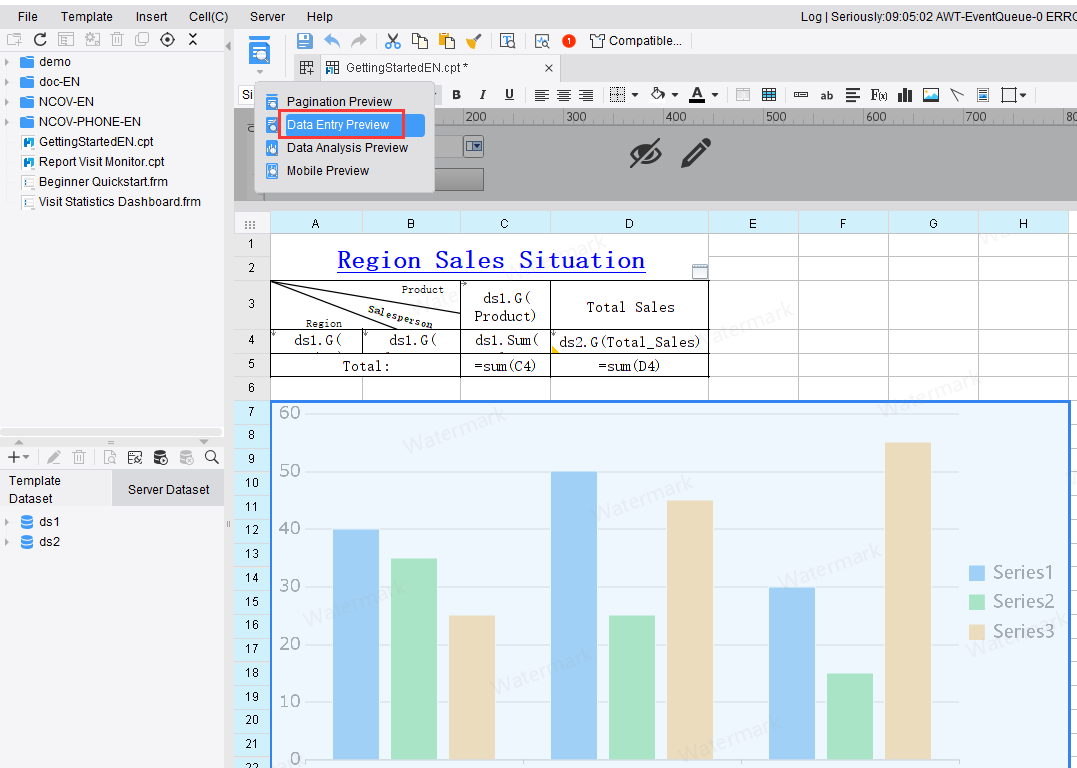The height and width of the screenshot is (768, 1077).
Task: Select the Region Sales Situation title cell
Action: pos(490,260)
